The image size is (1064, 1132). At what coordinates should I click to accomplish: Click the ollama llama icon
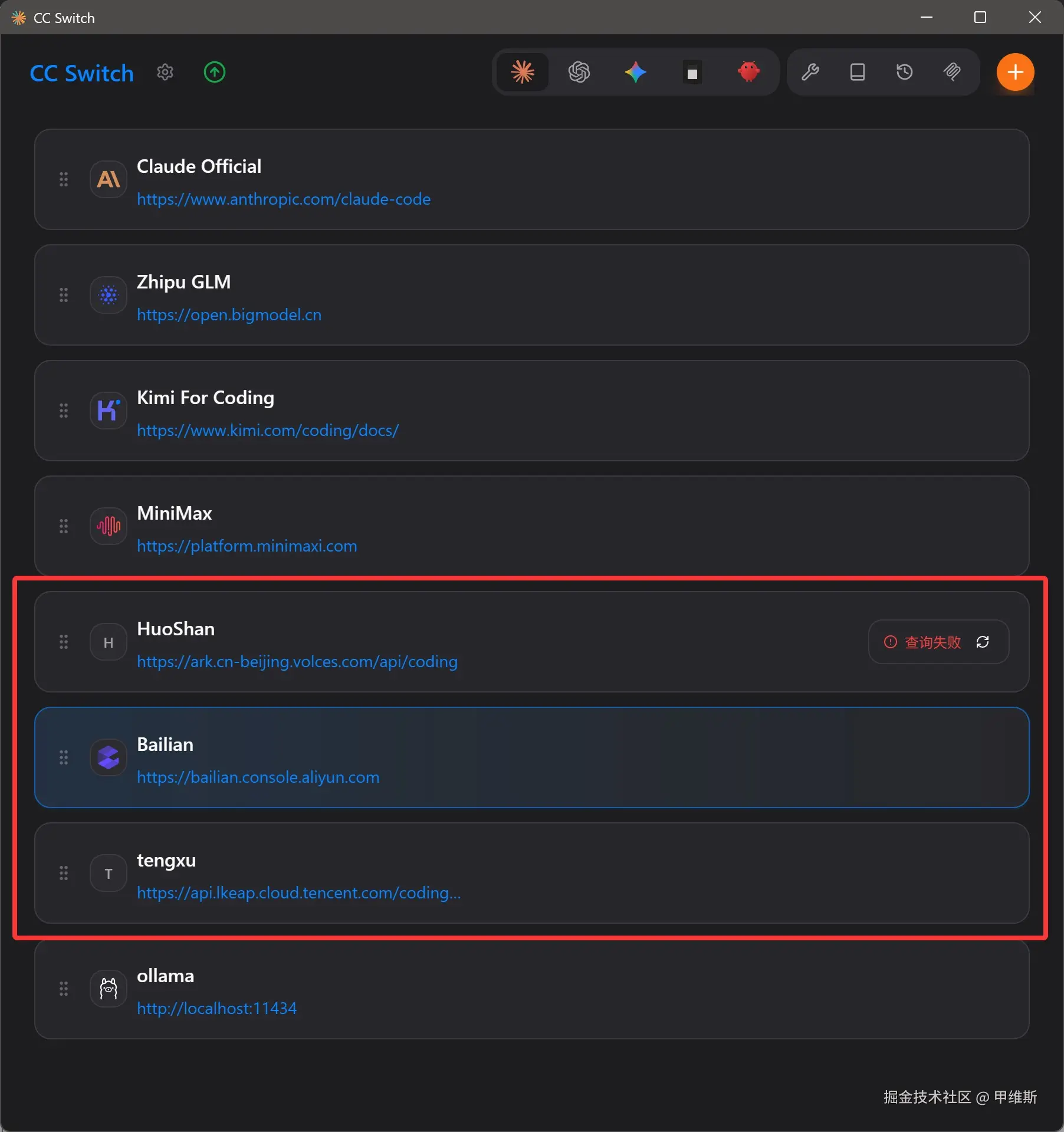point(109,989)
